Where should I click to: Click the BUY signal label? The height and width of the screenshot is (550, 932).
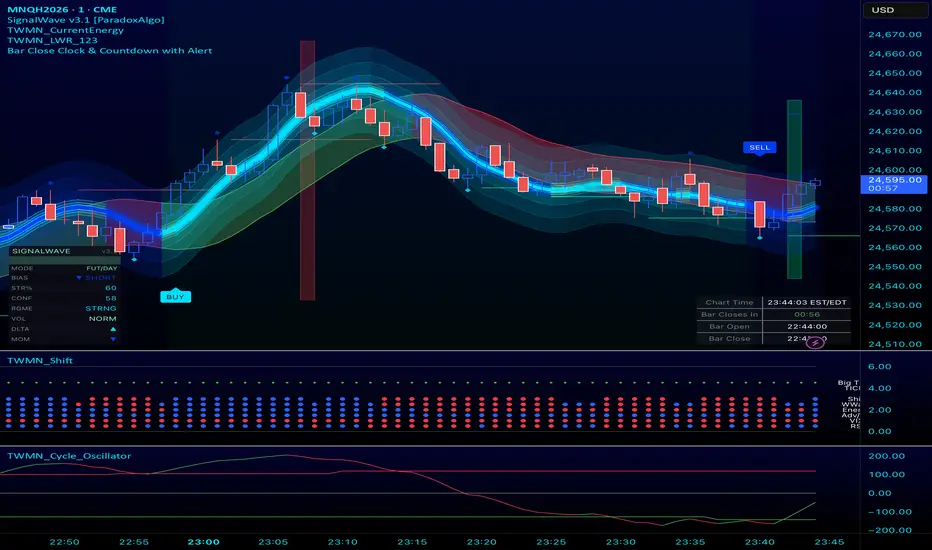point(175,297)
